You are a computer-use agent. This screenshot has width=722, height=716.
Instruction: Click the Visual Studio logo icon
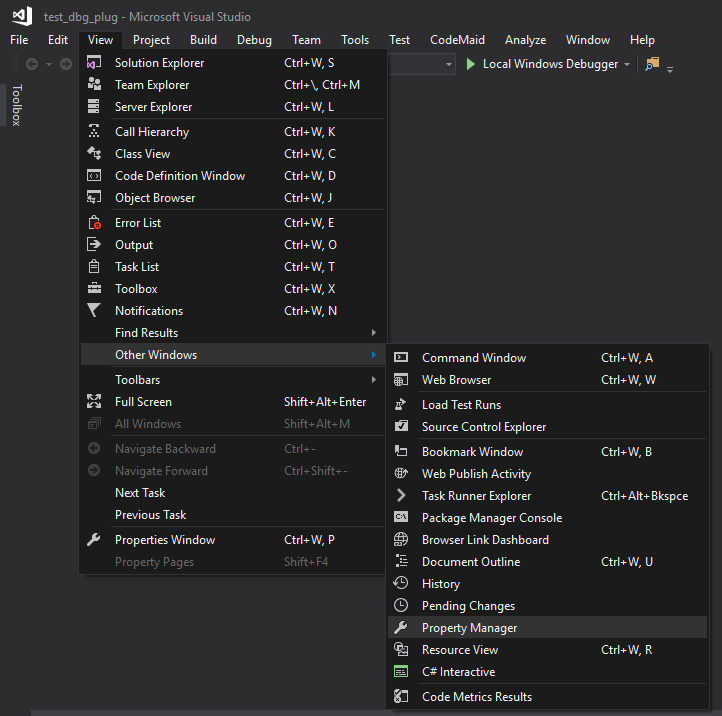pos(22,16)
